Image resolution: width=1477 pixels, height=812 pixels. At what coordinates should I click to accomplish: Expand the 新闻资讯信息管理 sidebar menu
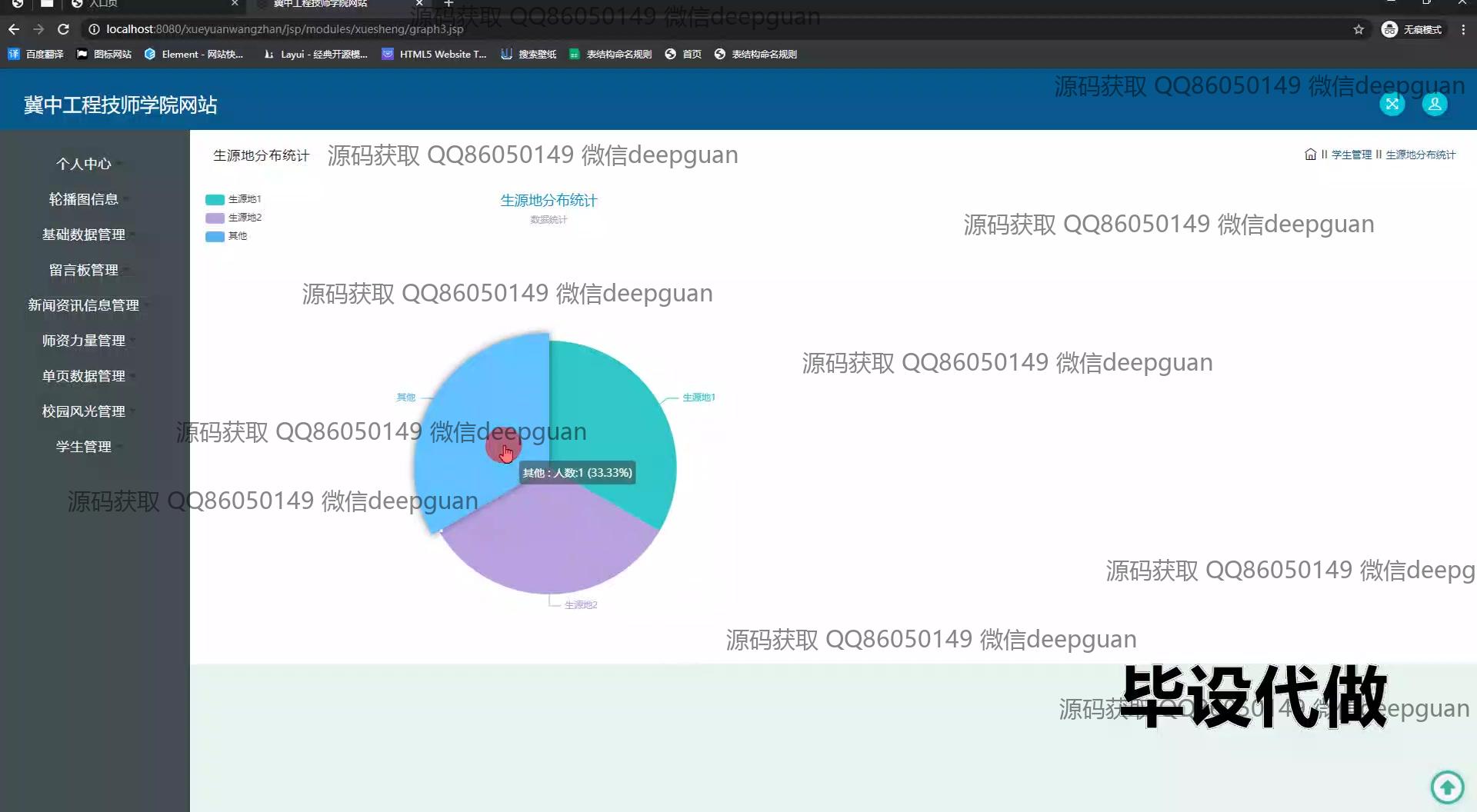84,305
